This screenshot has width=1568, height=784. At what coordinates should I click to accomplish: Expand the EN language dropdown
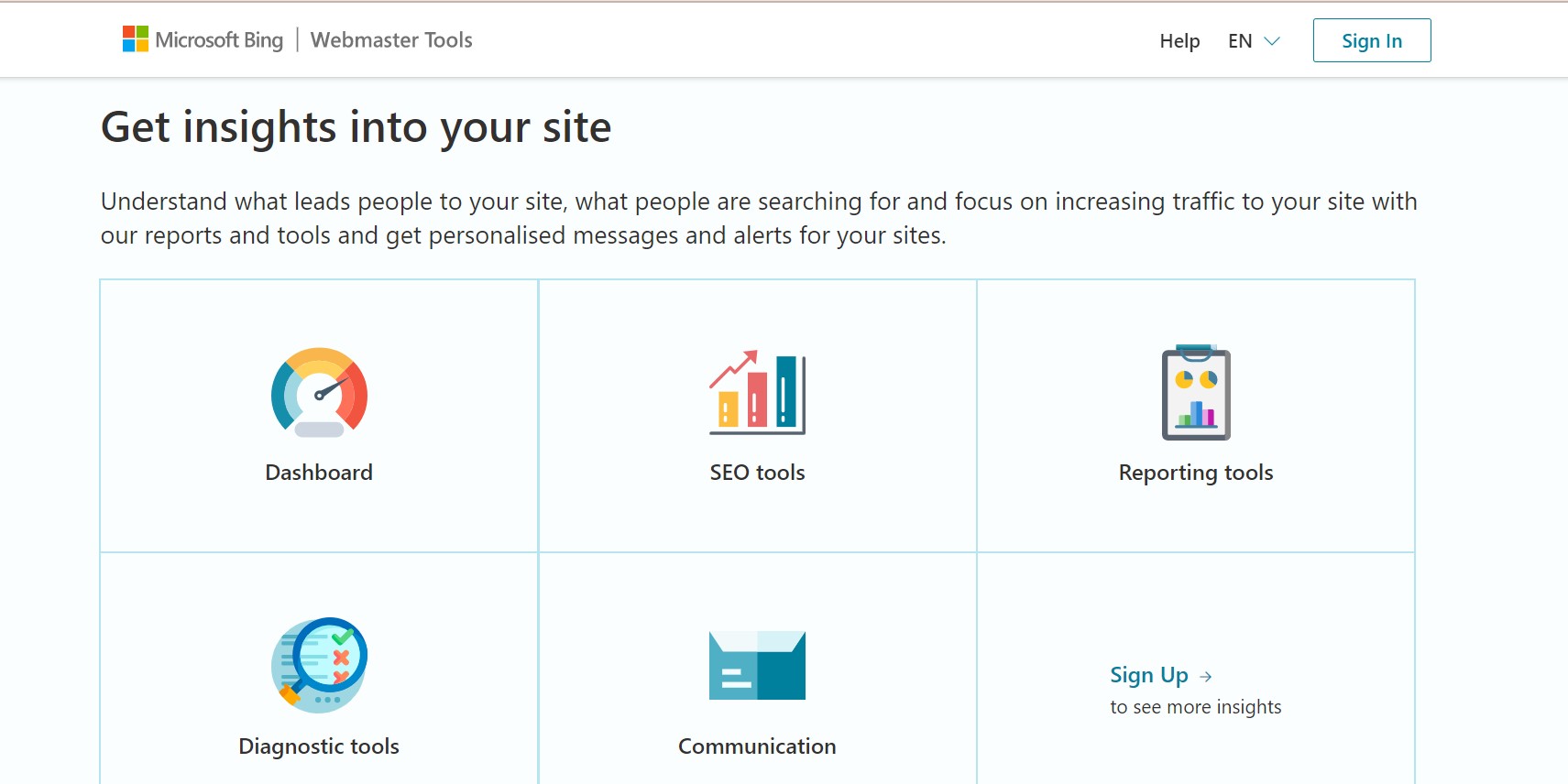(1254, 41)
